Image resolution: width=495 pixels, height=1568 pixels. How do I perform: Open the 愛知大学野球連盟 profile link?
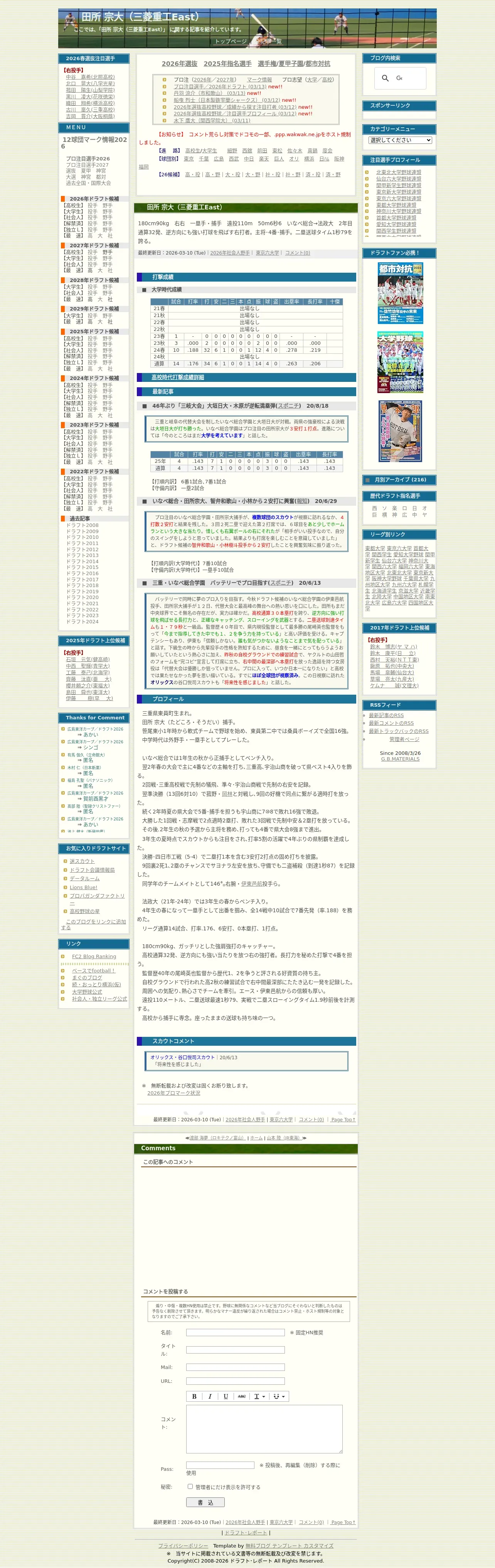396,224
